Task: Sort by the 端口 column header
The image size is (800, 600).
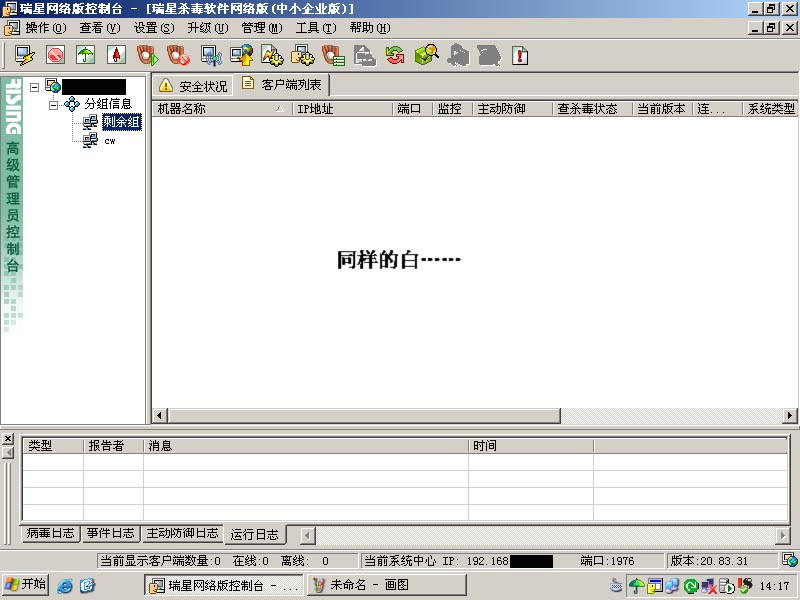Action: tap(413, 109)
